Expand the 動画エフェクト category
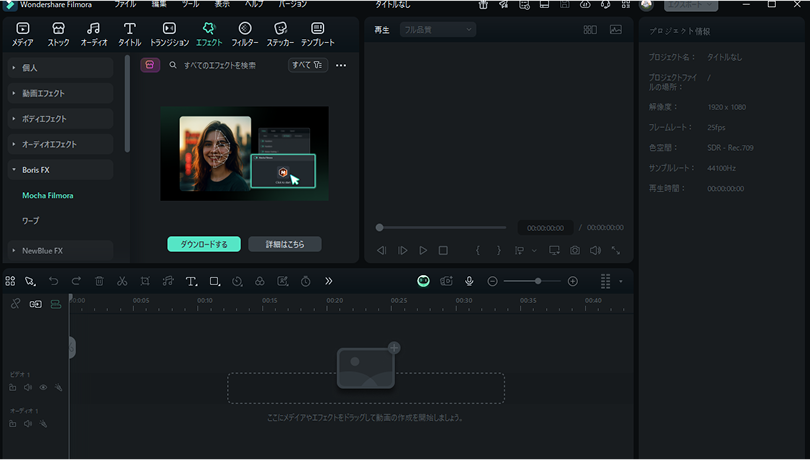810x460 pixels. [x=60, y=93]
